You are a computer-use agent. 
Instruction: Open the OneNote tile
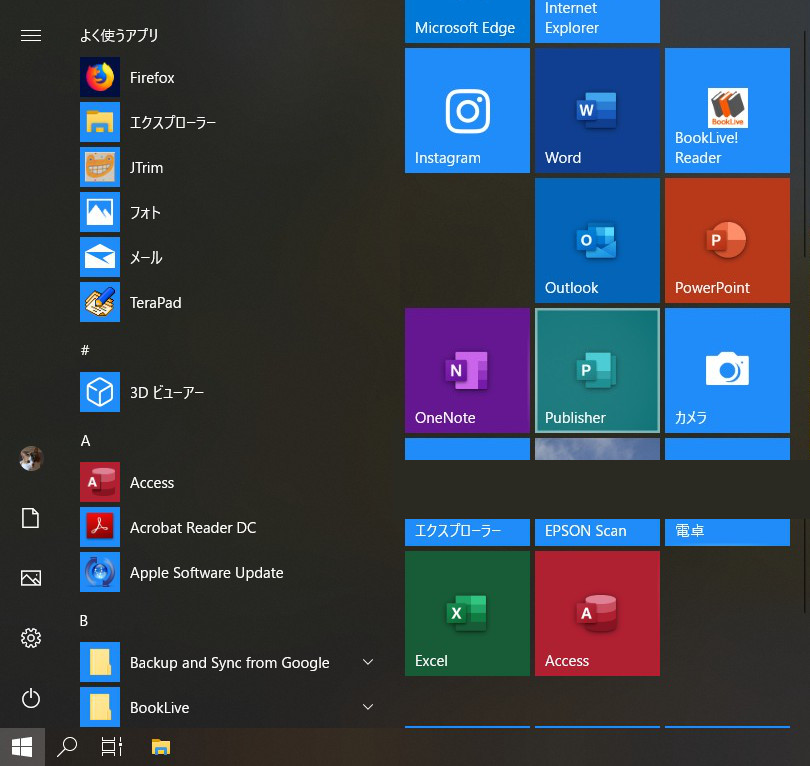coord(467,370)
